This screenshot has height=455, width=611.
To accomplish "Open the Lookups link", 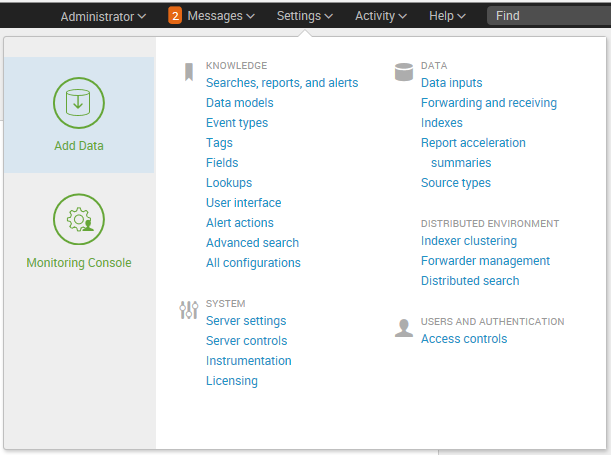I will 229,183.
